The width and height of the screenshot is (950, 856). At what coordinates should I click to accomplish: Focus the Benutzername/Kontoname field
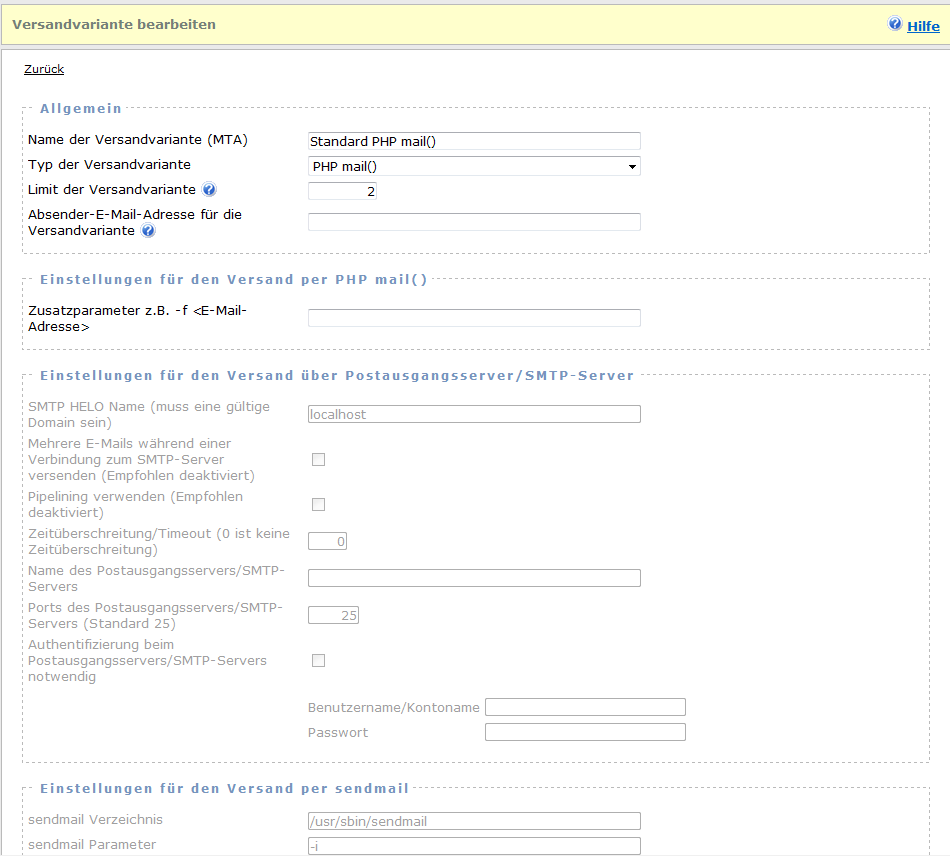585,707
